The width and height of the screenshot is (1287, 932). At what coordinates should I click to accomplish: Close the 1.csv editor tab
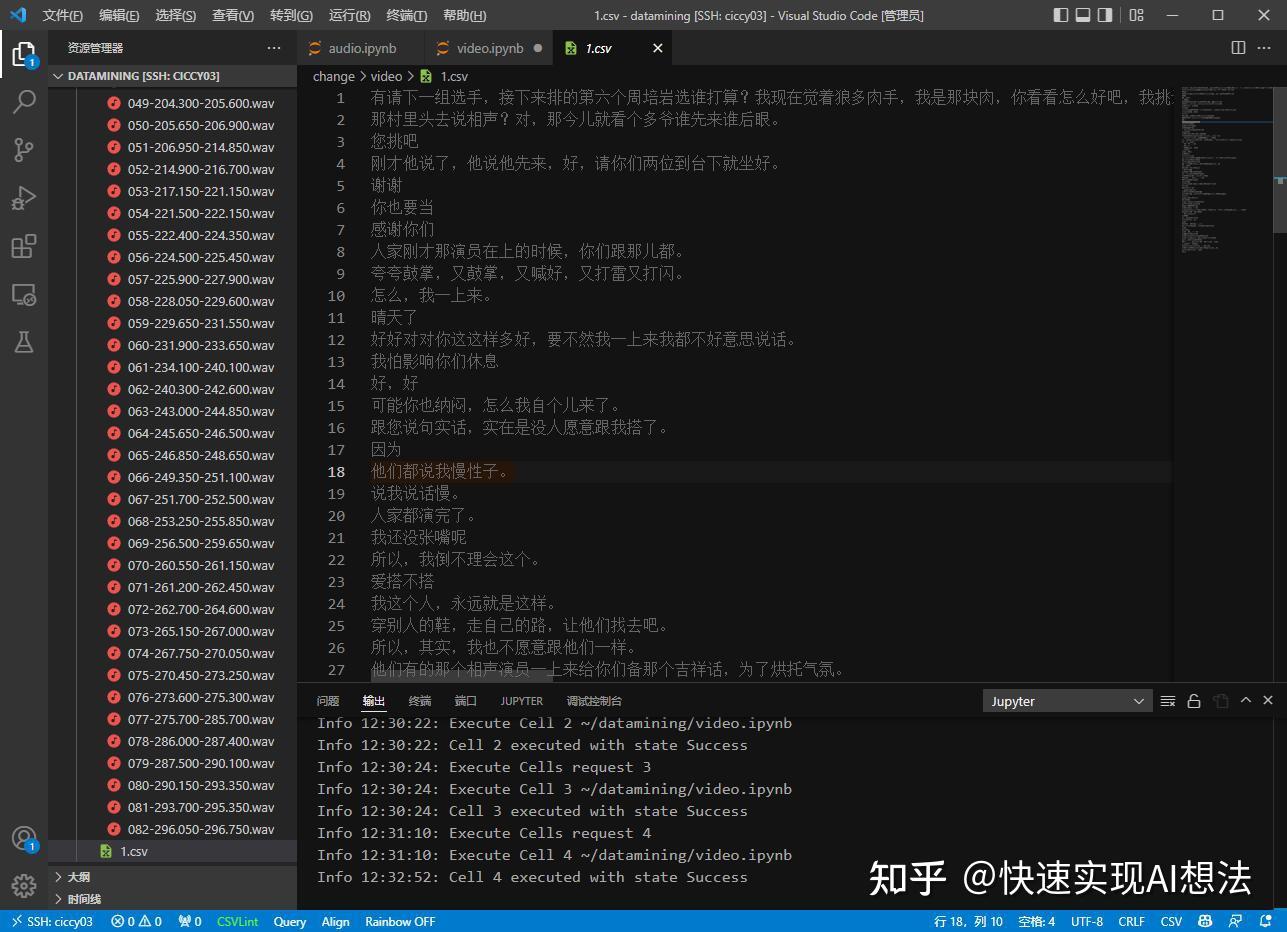point(657,48)
